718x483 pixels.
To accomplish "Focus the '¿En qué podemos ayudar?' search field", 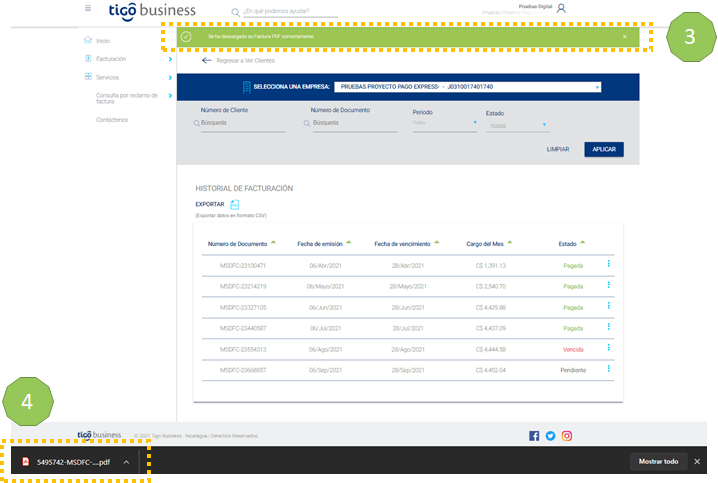I will pyautogui.click(x=290, y=11).
